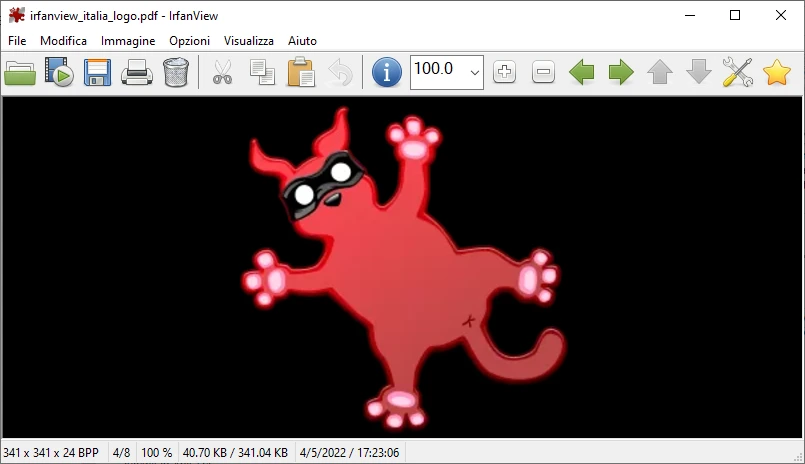The width and height of the screenshot is (805, 464).
Task: Zoom in with the plus magnifier button
Action: 504,72
